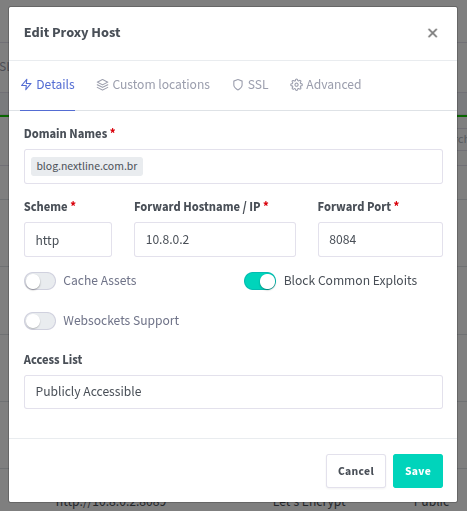Expand the Access List dropdown
This screenshot has width=467, height=511.
pyautogui.click(x=233, y=392)
